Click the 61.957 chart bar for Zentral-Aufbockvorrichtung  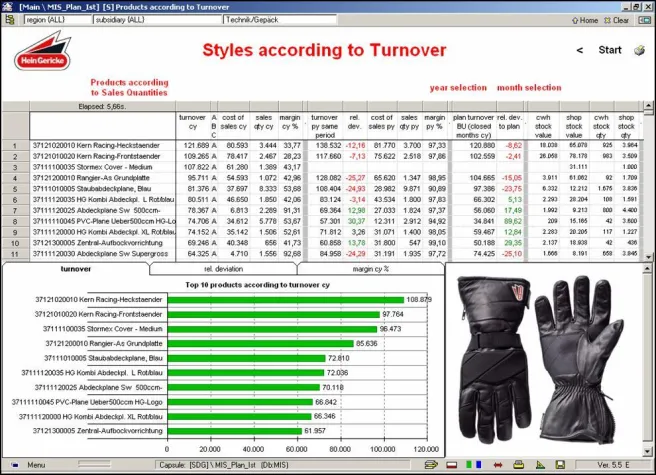235,431
